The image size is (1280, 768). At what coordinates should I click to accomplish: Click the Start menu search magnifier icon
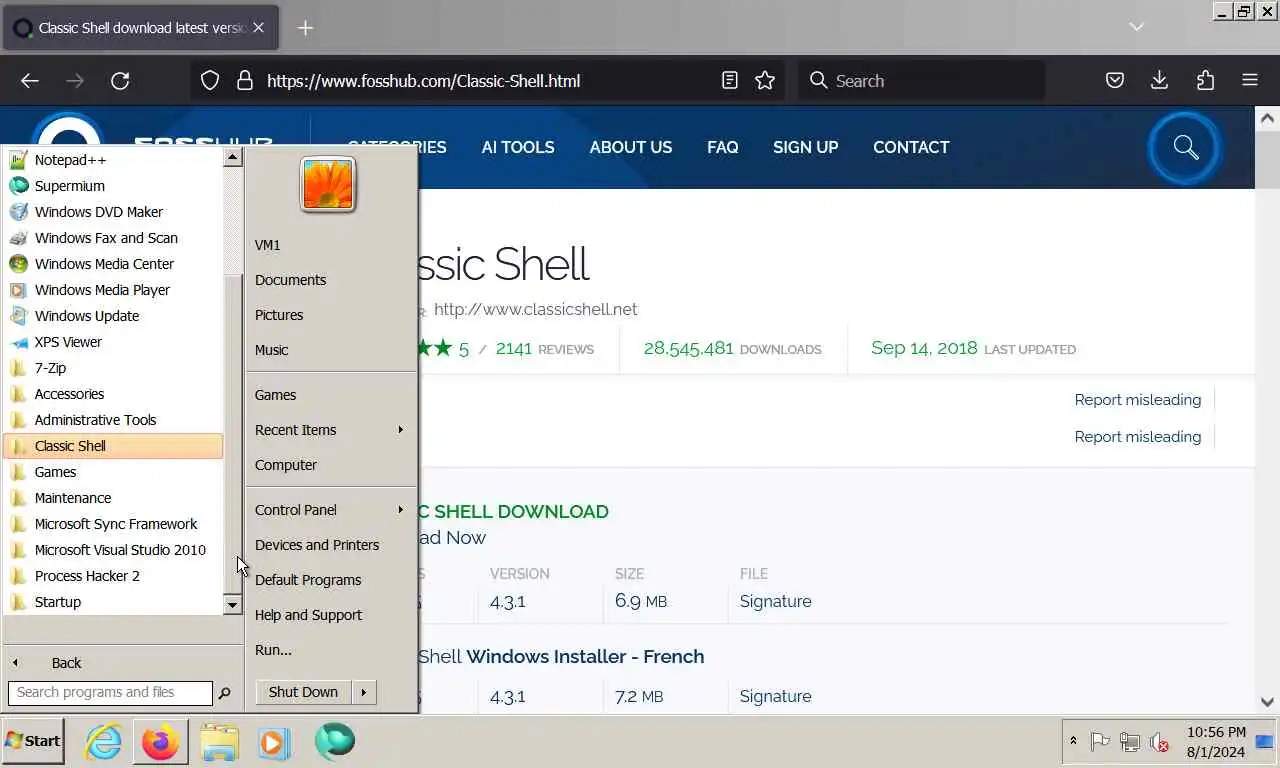(x=225, y=693)
